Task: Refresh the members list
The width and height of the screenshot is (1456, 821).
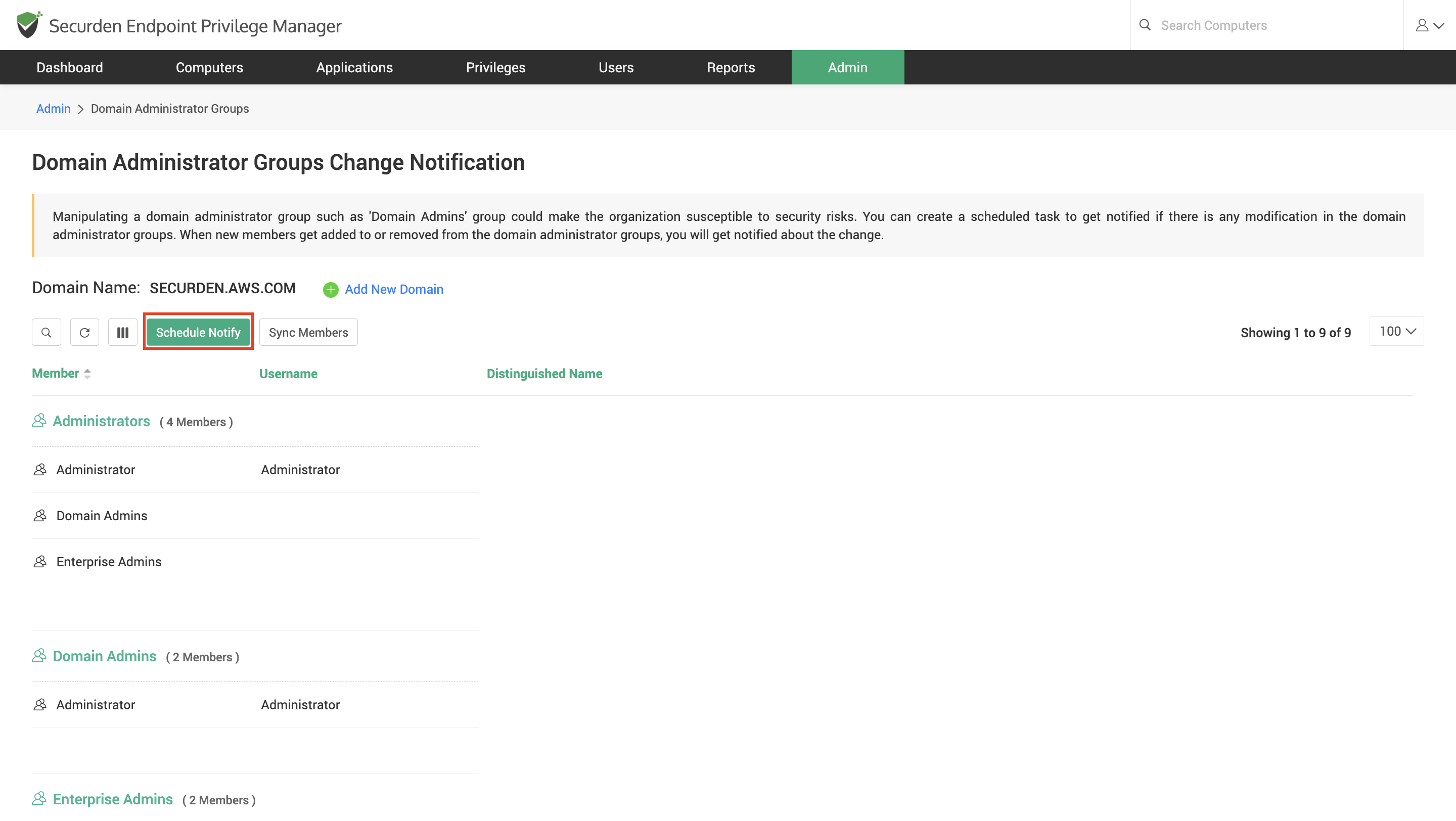Action: (x=85, y=332)
